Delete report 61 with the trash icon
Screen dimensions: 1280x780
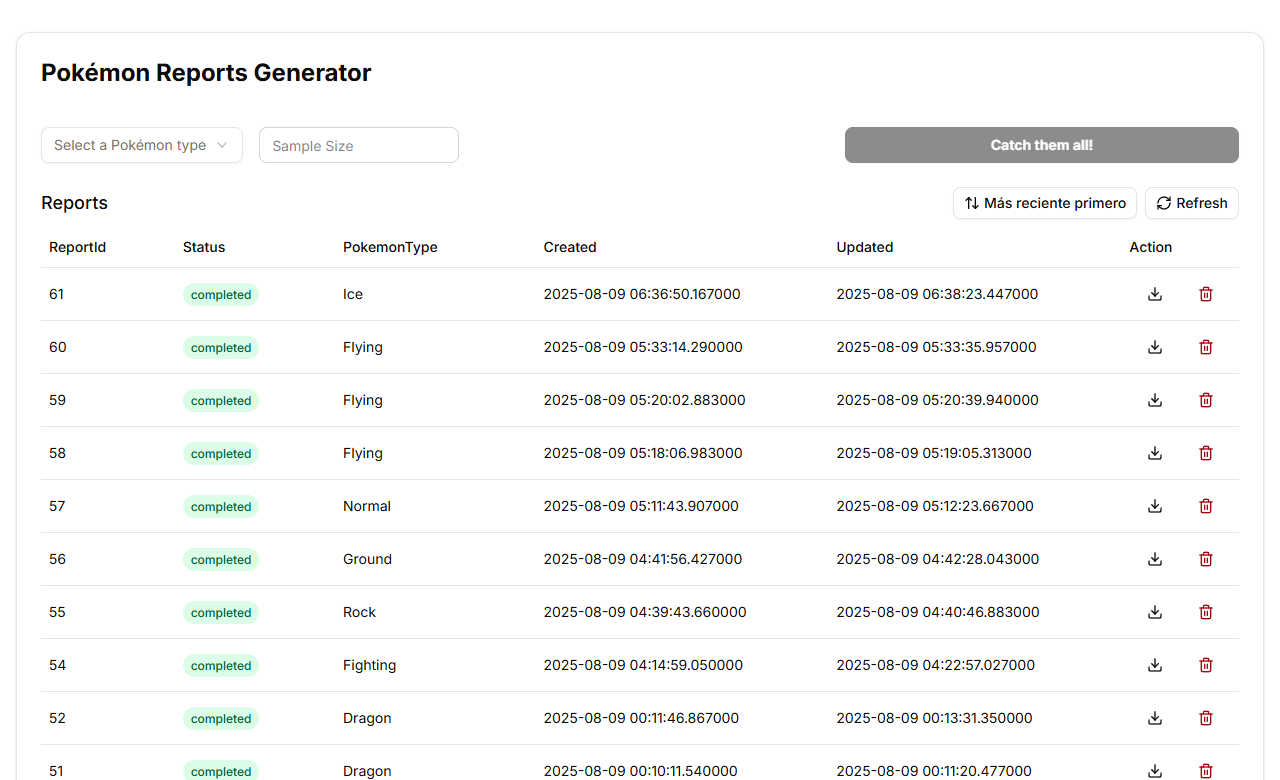pos(1206,294)
